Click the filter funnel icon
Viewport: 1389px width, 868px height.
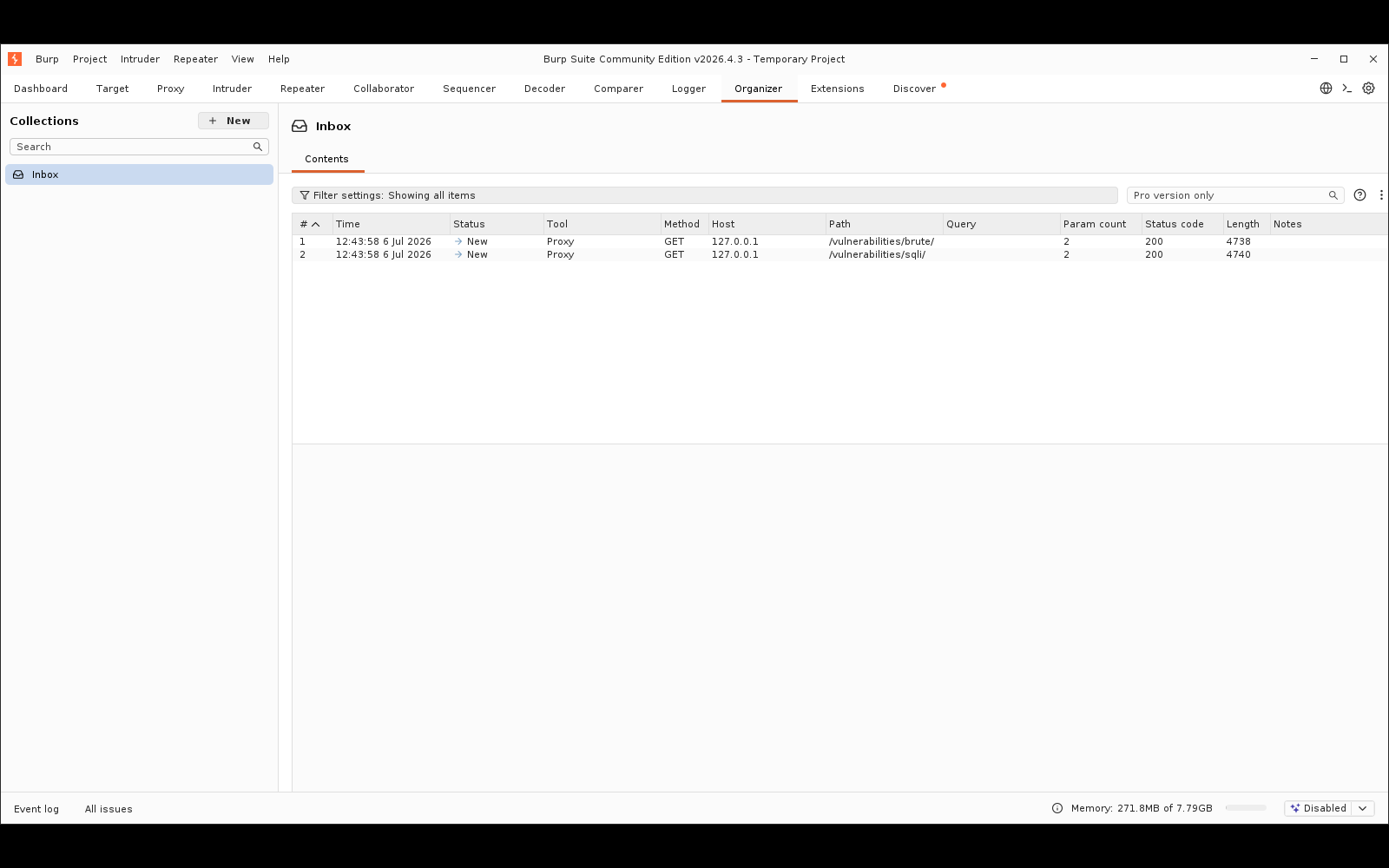[x=305, y=195]
